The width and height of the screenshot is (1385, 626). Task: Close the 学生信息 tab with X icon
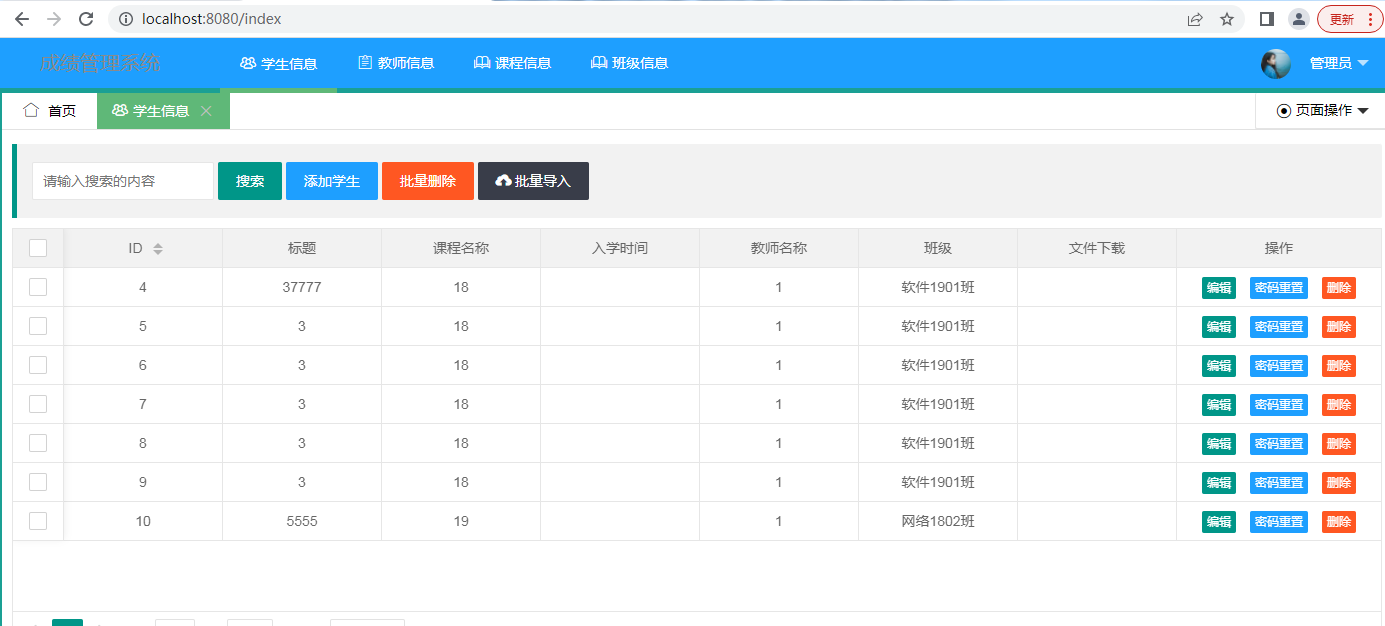[206, 111]
